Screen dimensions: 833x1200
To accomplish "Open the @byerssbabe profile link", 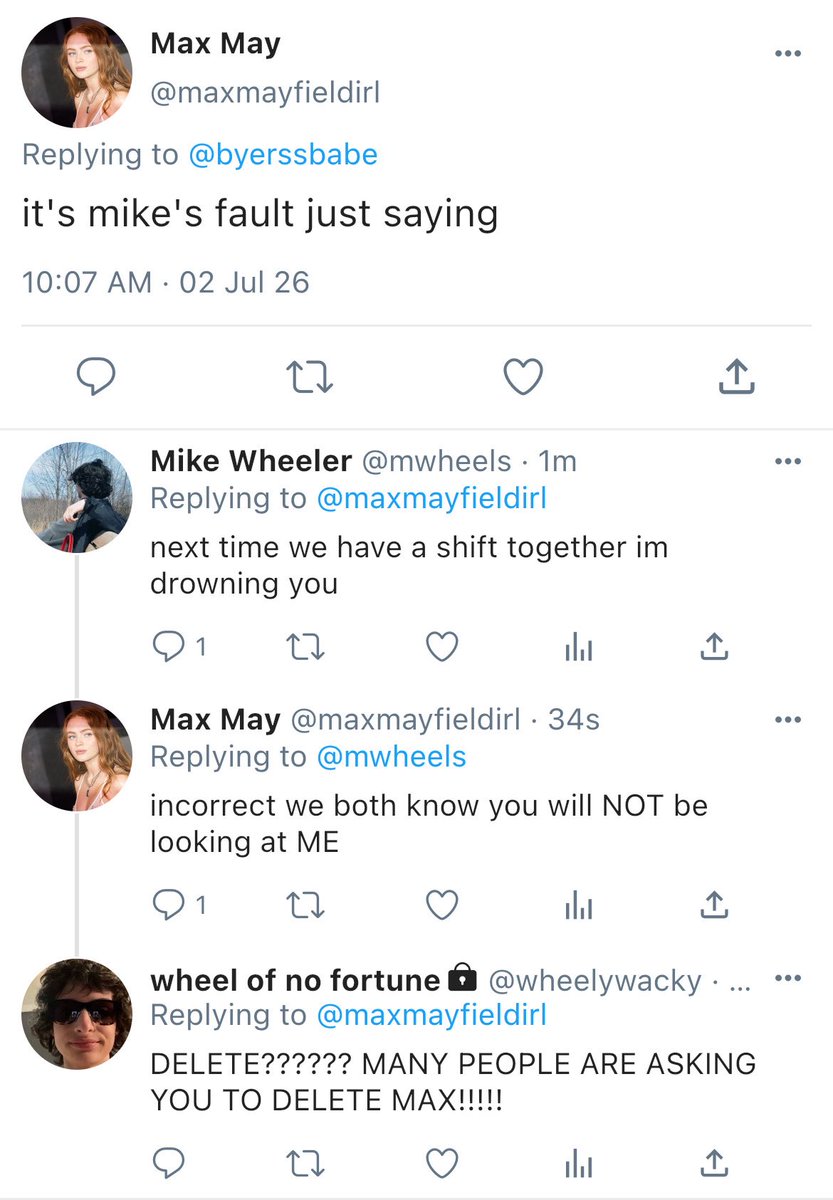I will click(283, 154).
